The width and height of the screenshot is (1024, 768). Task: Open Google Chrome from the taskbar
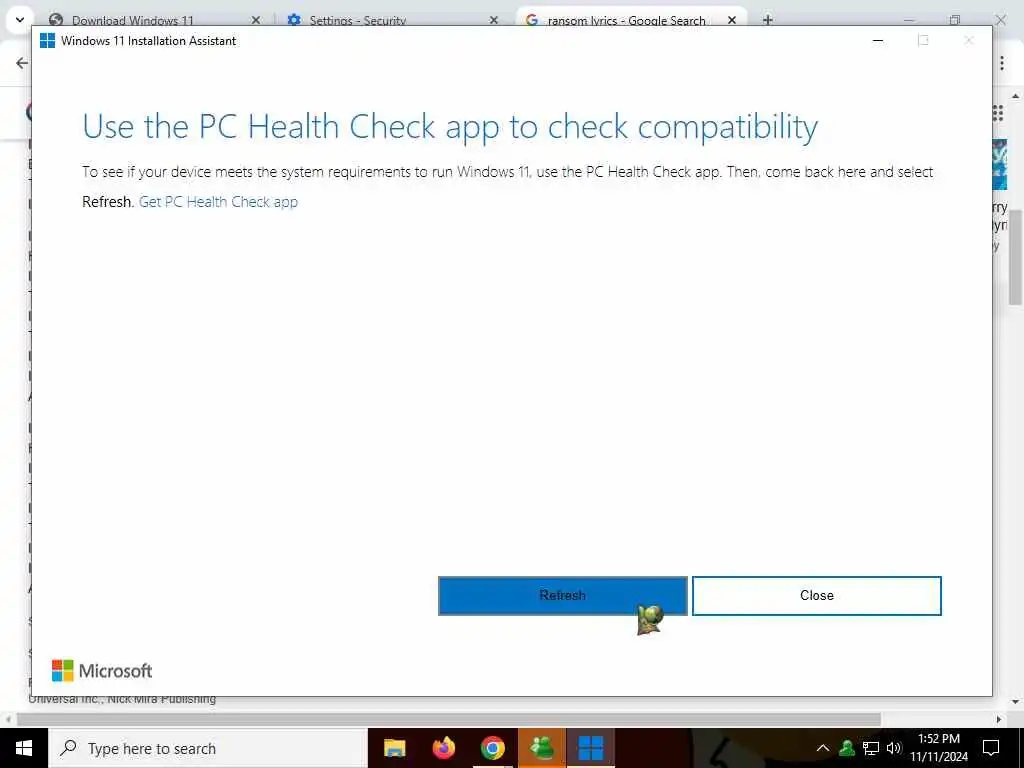pos(492,748)
